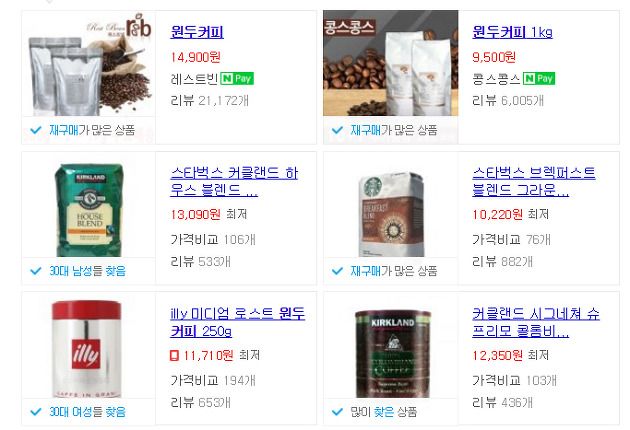Open 스타벅스 커클랜드 하우스 블렌드 link
The height and width of the screenshot is (430, 630).
pyautogui.click(x=234, y=181)
